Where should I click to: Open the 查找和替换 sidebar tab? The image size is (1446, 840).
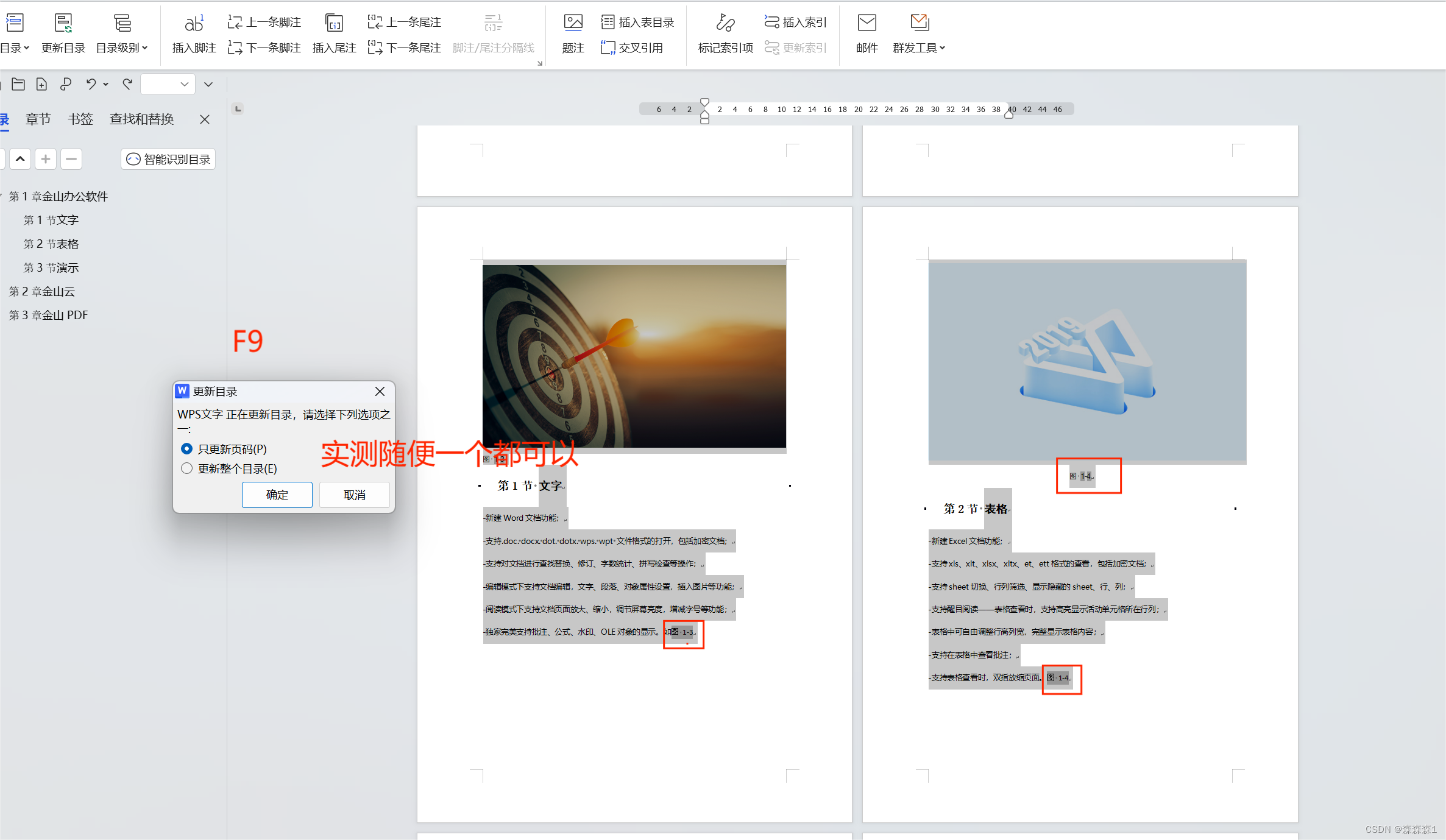(141, 119)
